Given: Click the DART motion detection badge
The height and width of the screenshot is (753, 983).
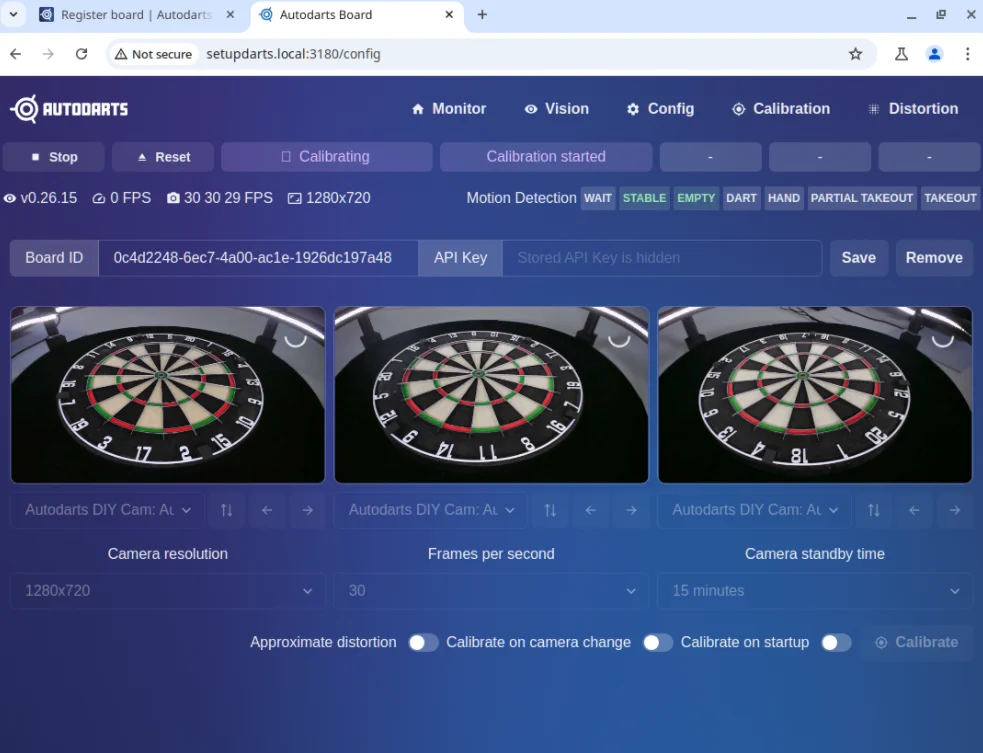Looking at the screenshot, I should 741,198.
